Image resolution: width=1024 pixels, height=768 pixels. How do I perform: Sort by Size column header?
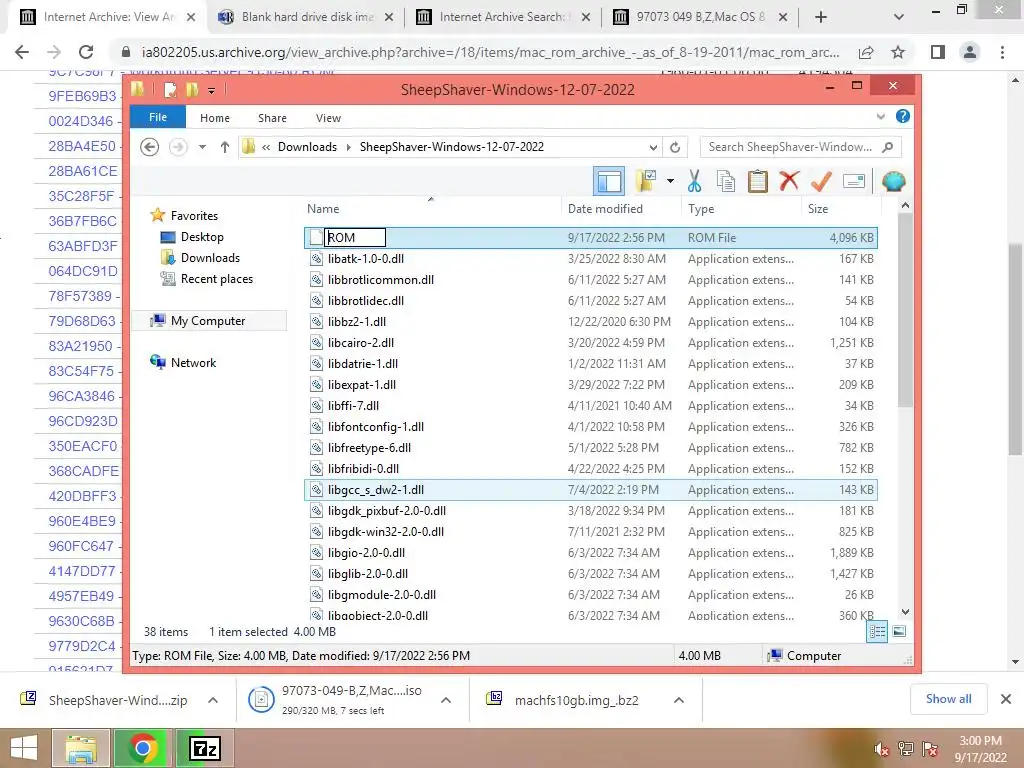pos(818,208)
